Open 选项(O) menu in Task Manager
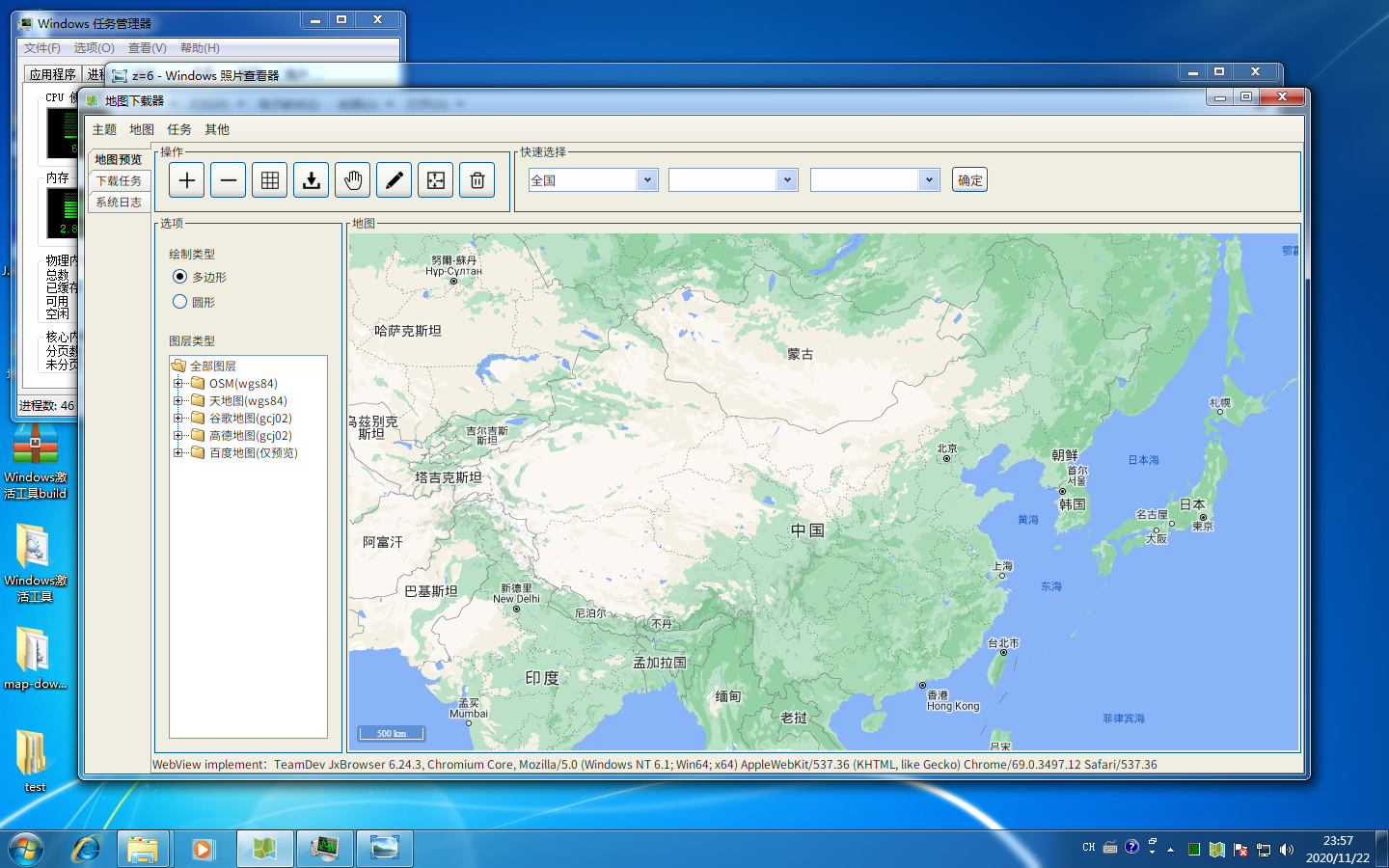This screenshot has height=868, width=1389. coord(94,48)
